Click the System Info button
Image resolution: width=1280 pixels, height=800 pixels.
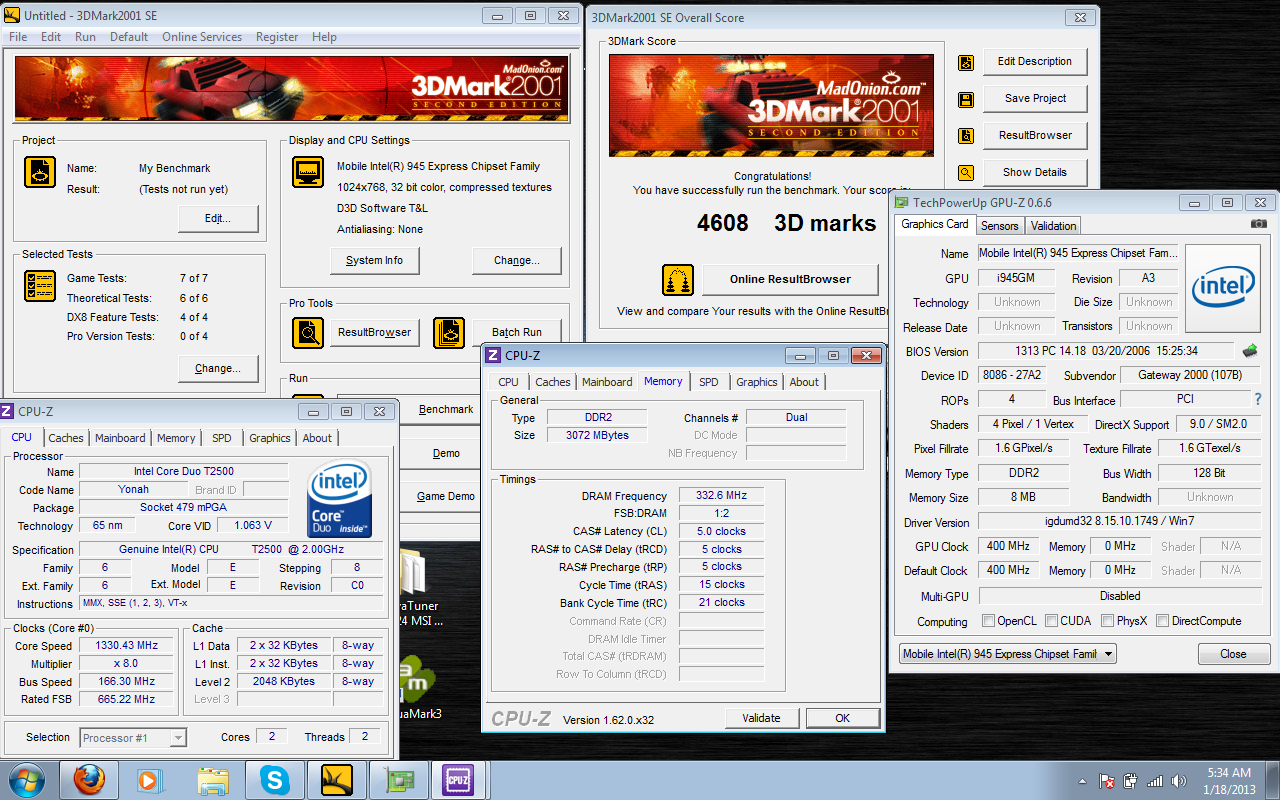click(x=375, y=261)
